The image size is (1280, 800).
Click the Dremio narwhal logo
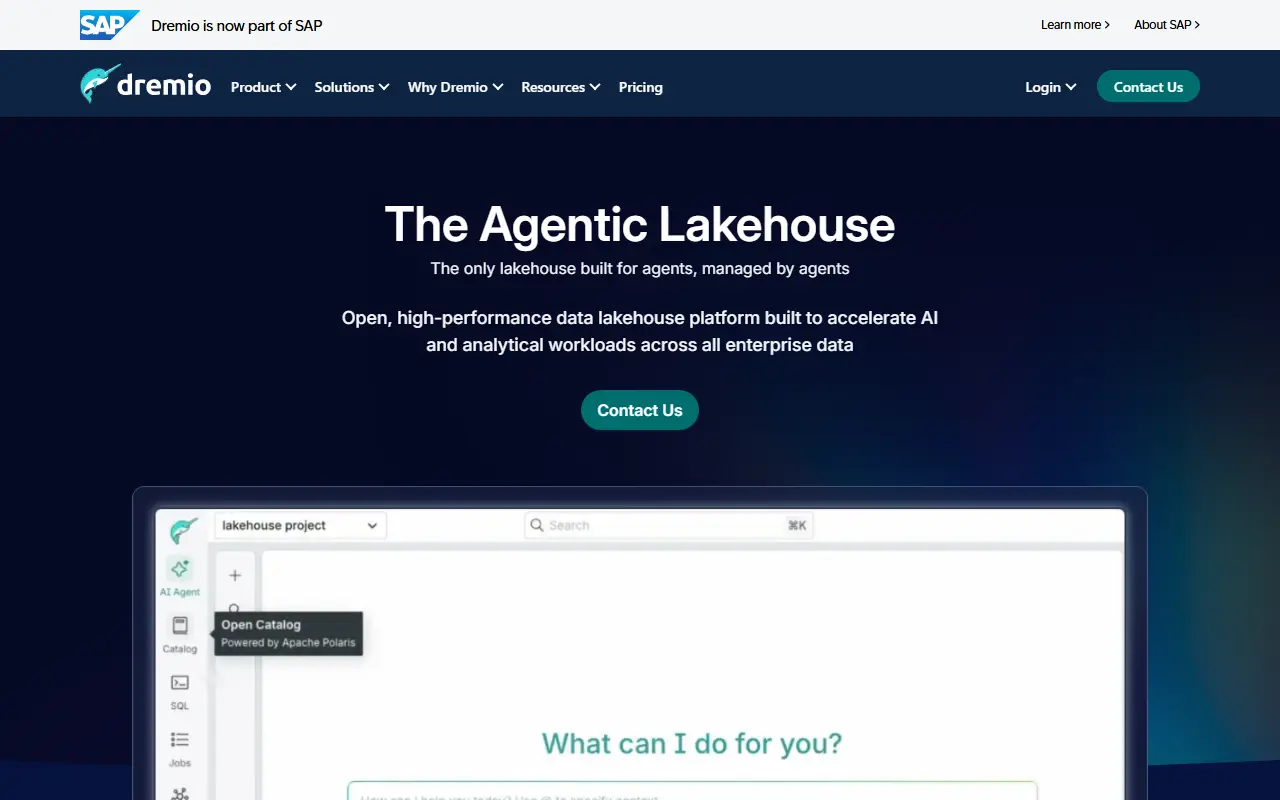(146, 85)
